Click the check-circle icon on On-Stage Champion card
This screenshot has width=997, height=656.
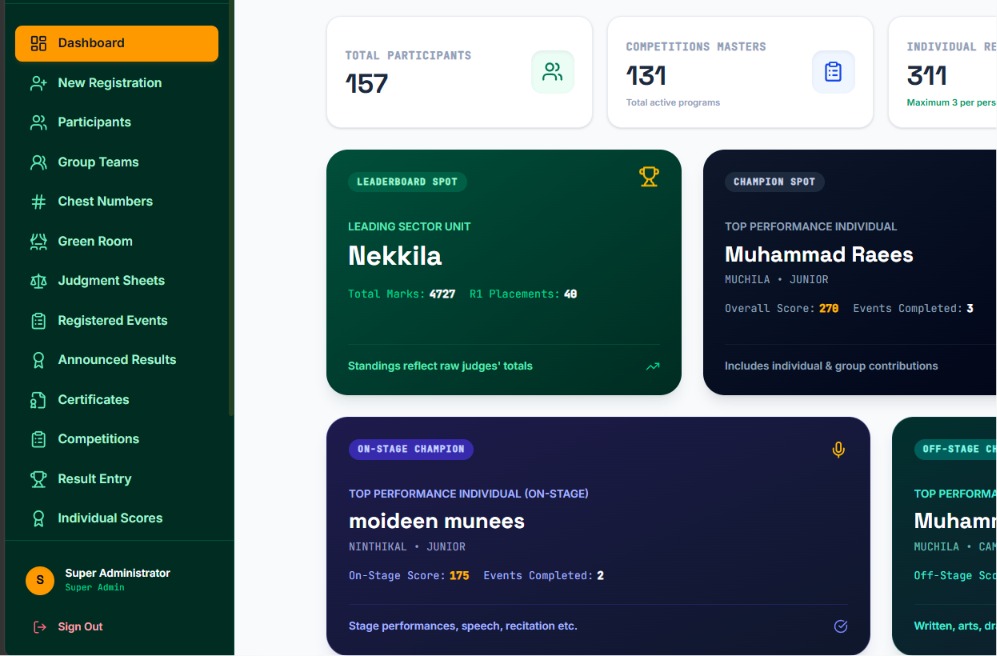coord(840,627)
